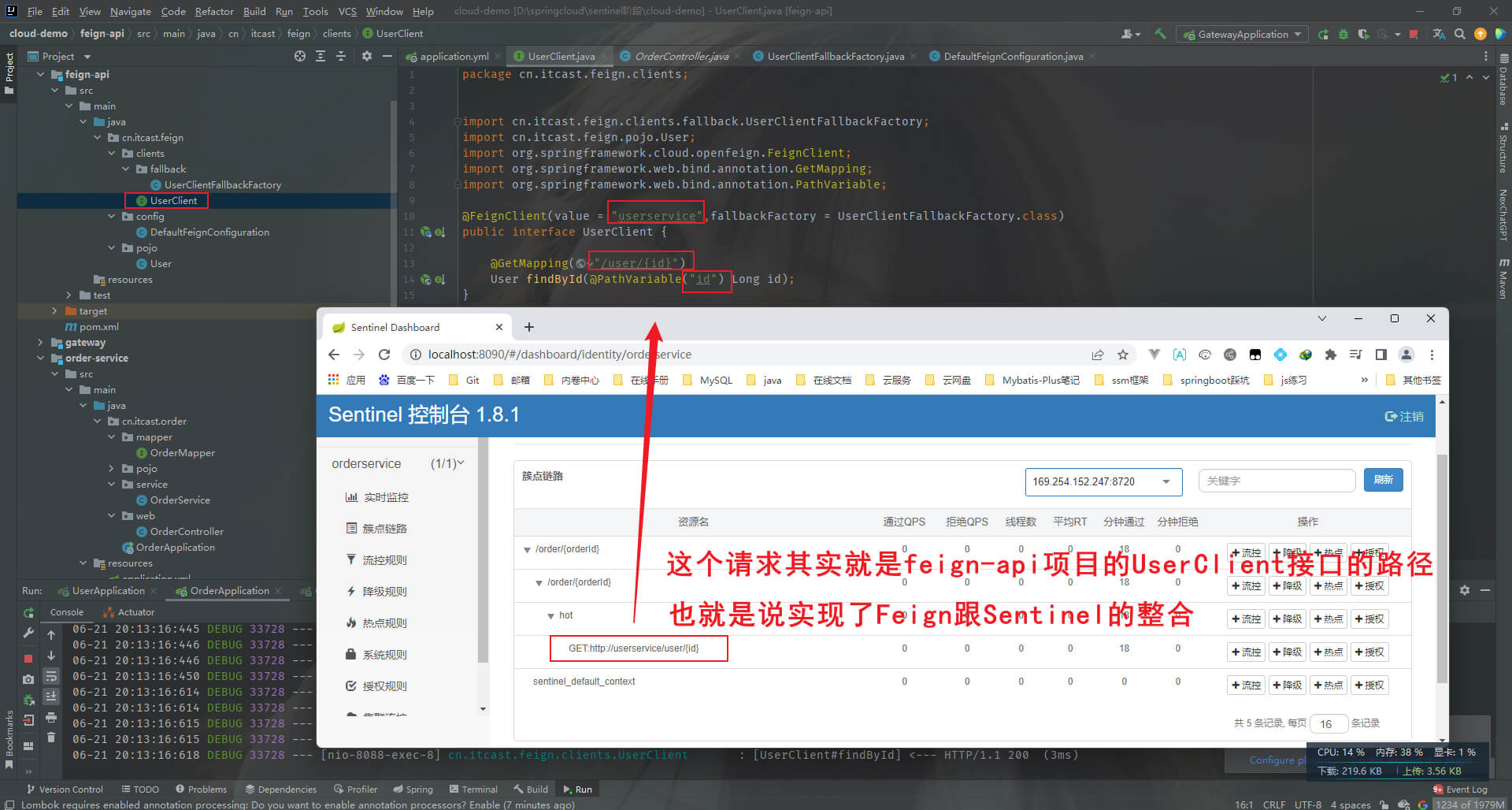Switch to the application.yml editor tab
The height and width of the screenshot is (810, 1512).
pos(454,57)
